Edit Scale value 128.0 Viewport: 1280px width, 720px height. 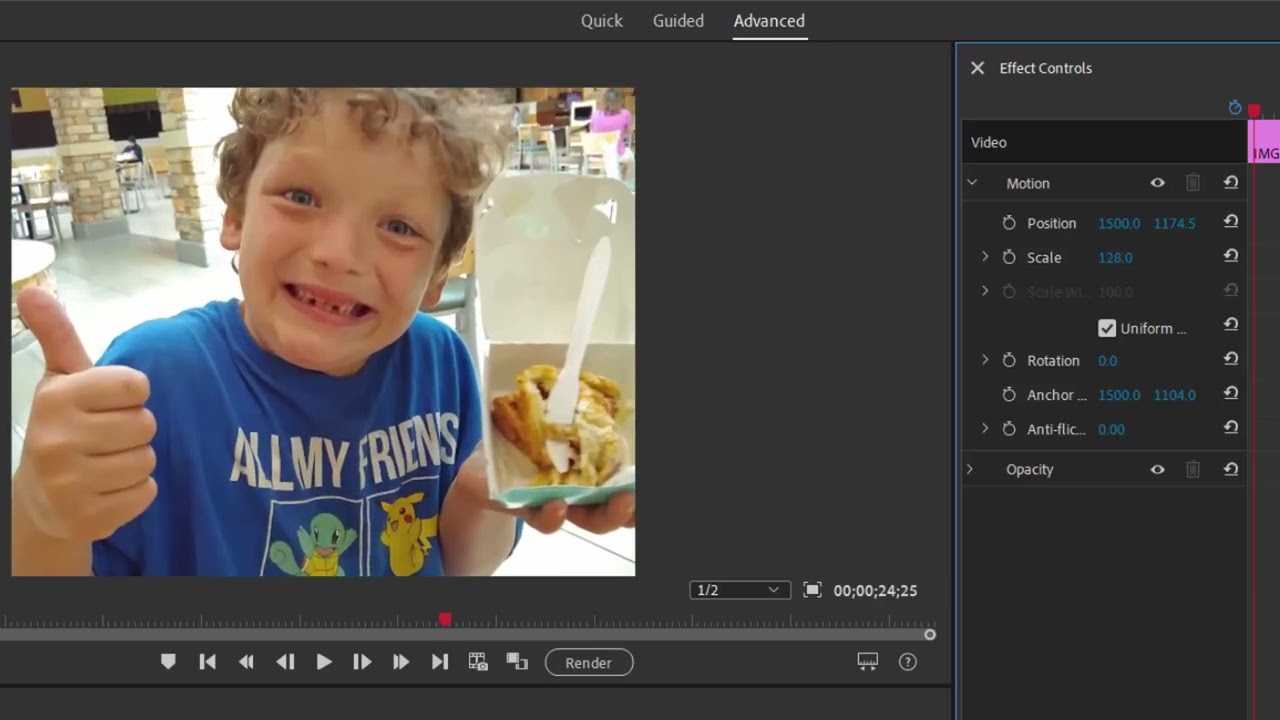pyautogui.click(x=1115, y=257)
